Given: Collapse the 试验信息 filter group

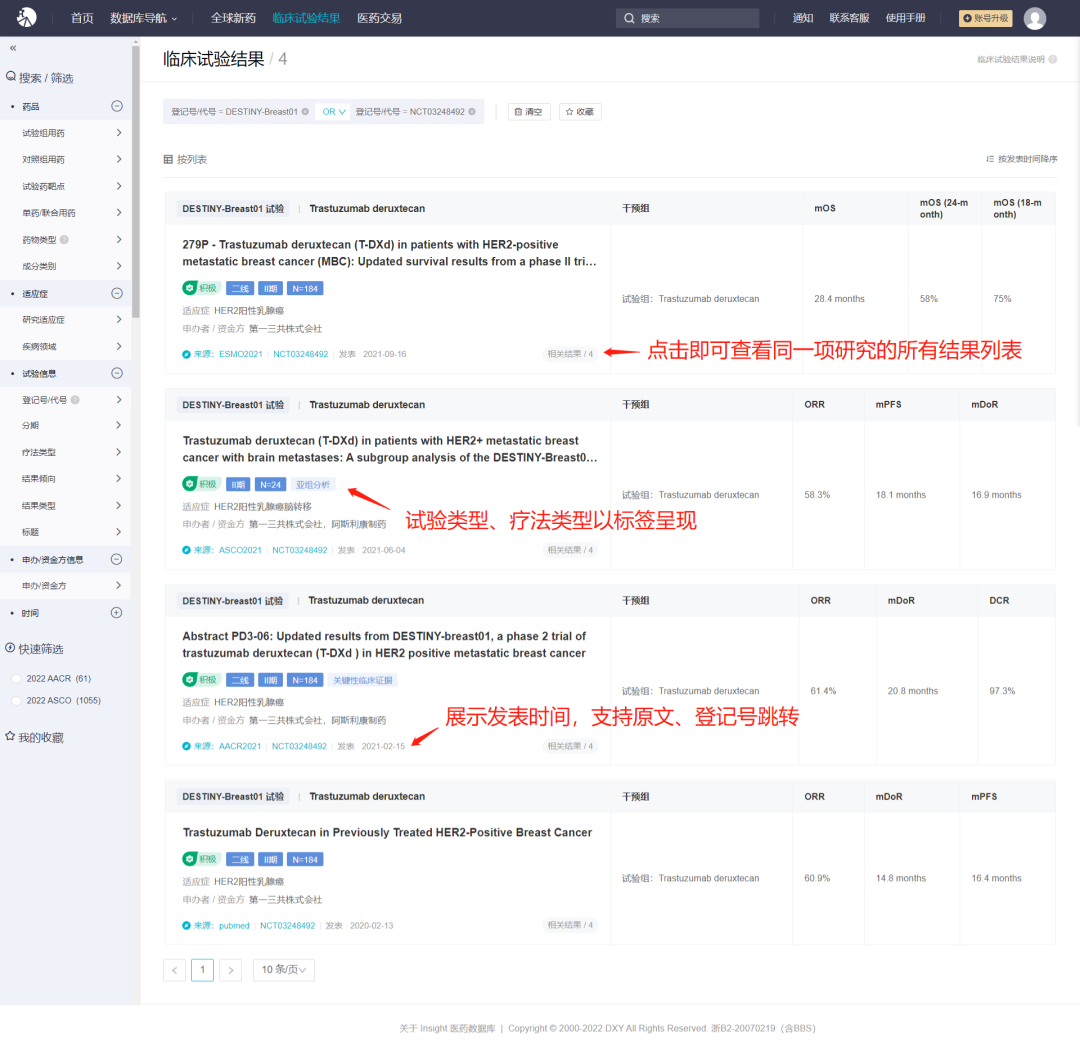Looking at the screenshot, I should tap(117, 373).
